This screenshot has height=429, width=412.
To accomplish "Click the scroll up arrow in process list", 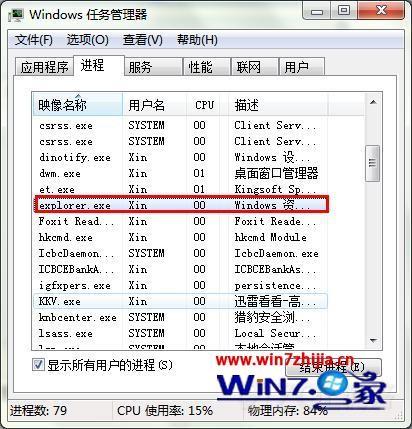I will (373, 102).
